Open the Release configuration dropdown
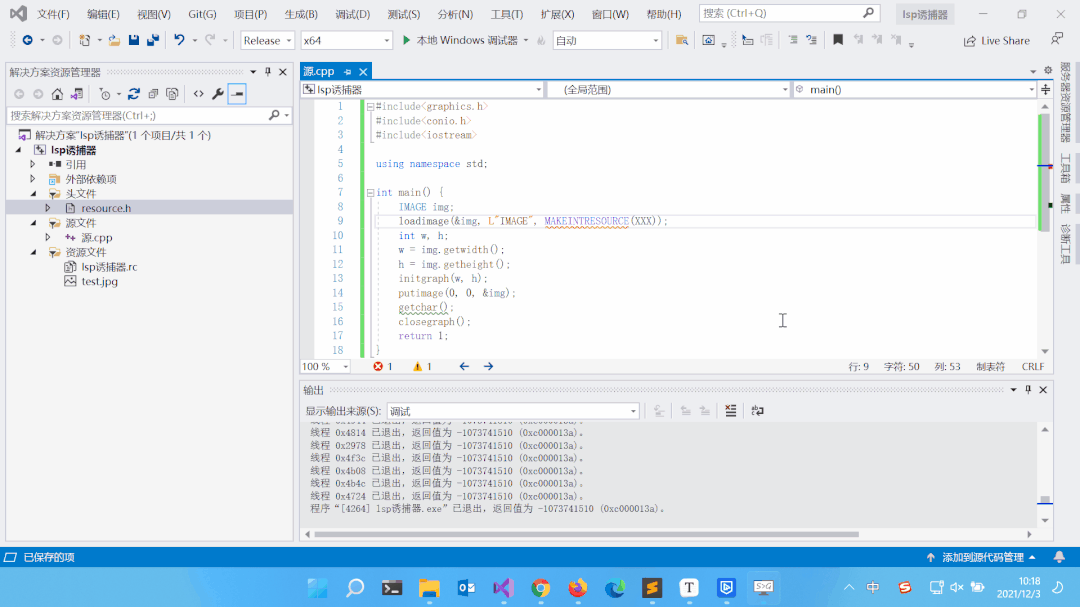The image size is (1080, 607). coord(268,40)
